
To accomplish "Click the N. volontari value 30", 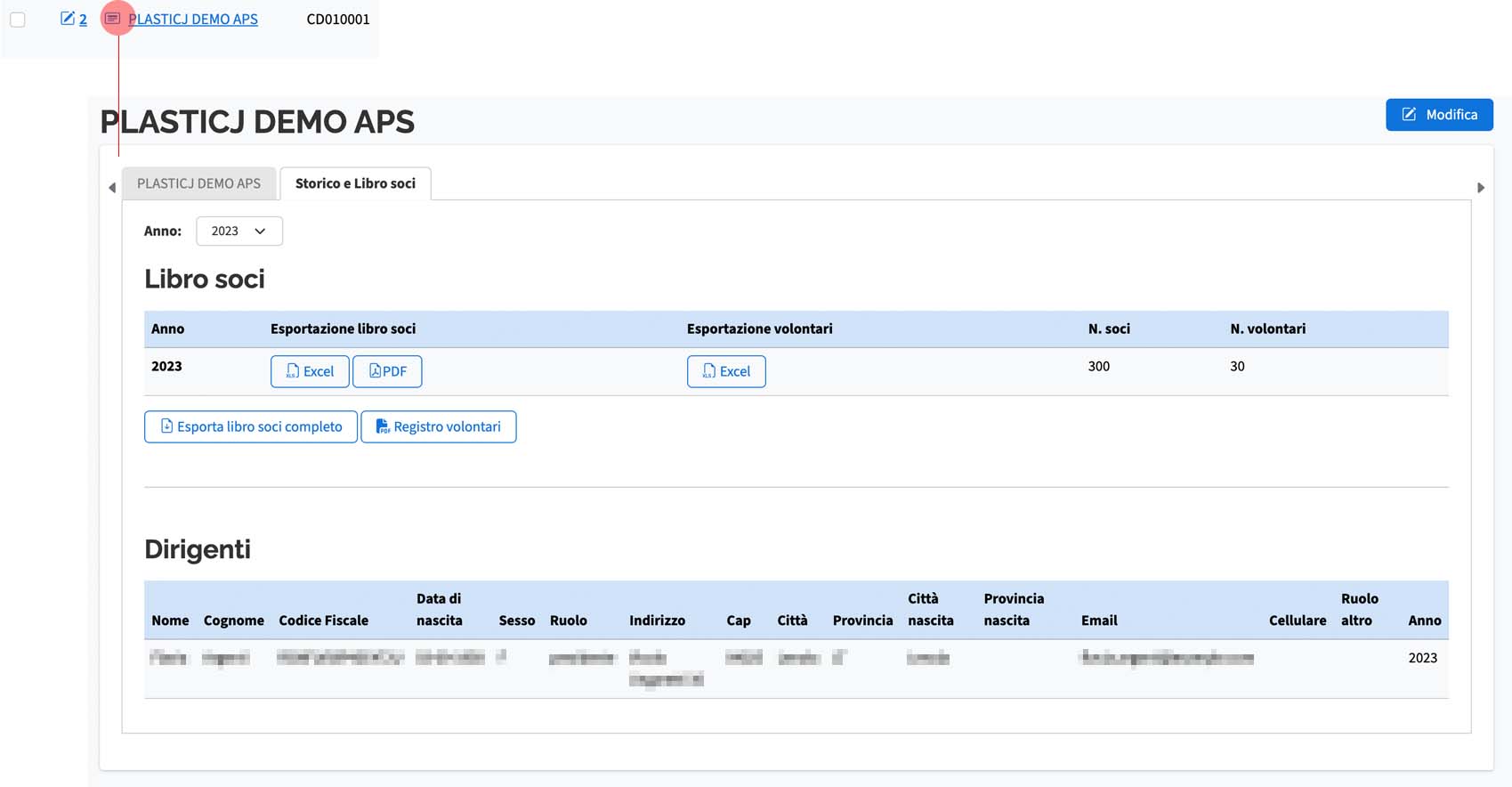I will (x=1237, y=366).
